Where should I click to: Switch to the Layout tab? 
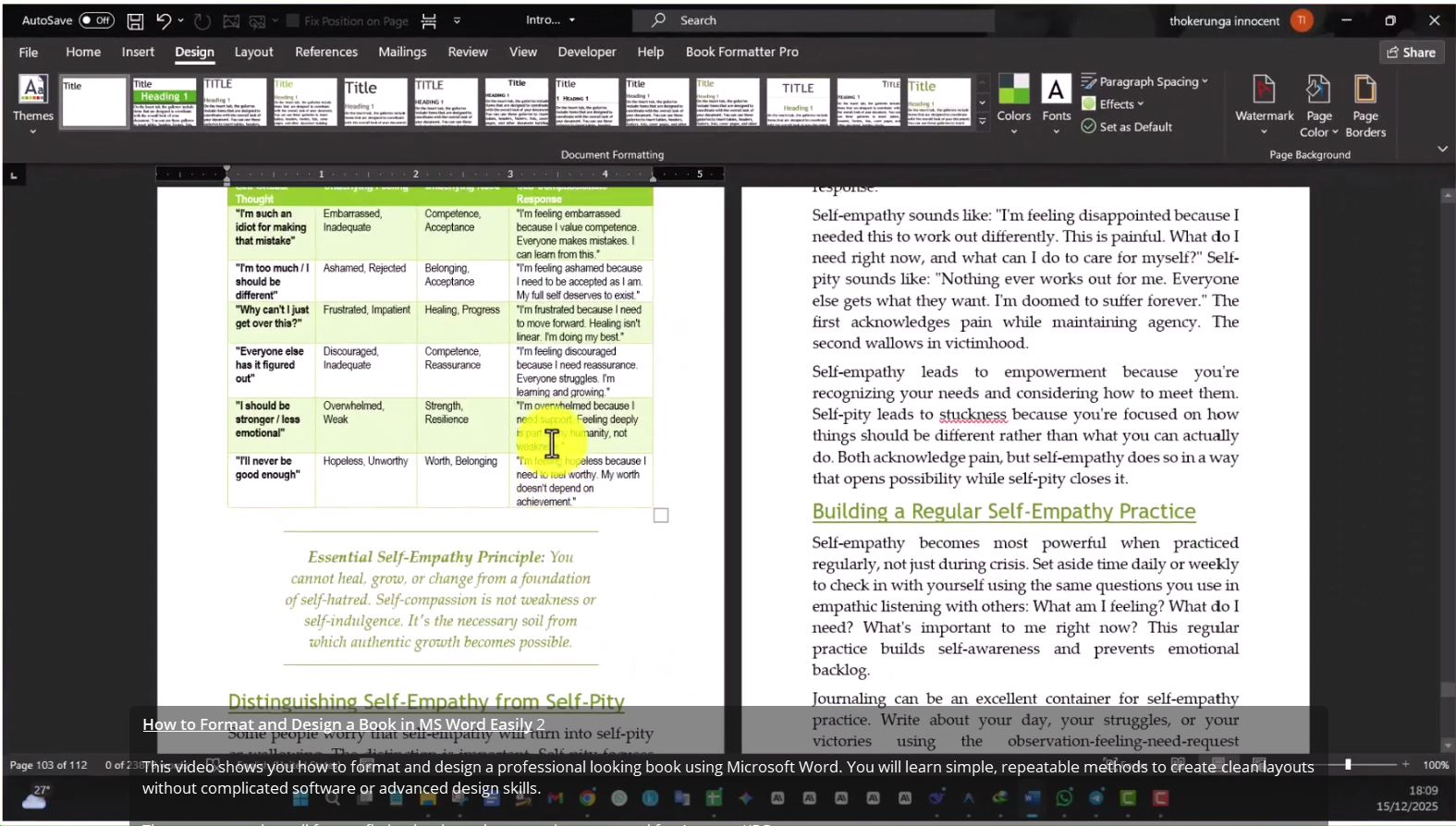coord(253,52)
